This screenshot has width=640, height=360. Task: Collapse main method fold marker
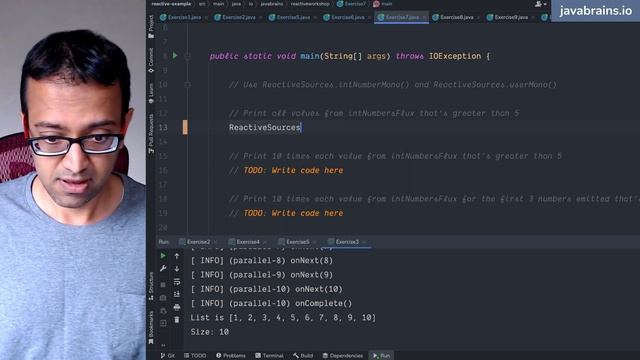[x=187, y=56]
